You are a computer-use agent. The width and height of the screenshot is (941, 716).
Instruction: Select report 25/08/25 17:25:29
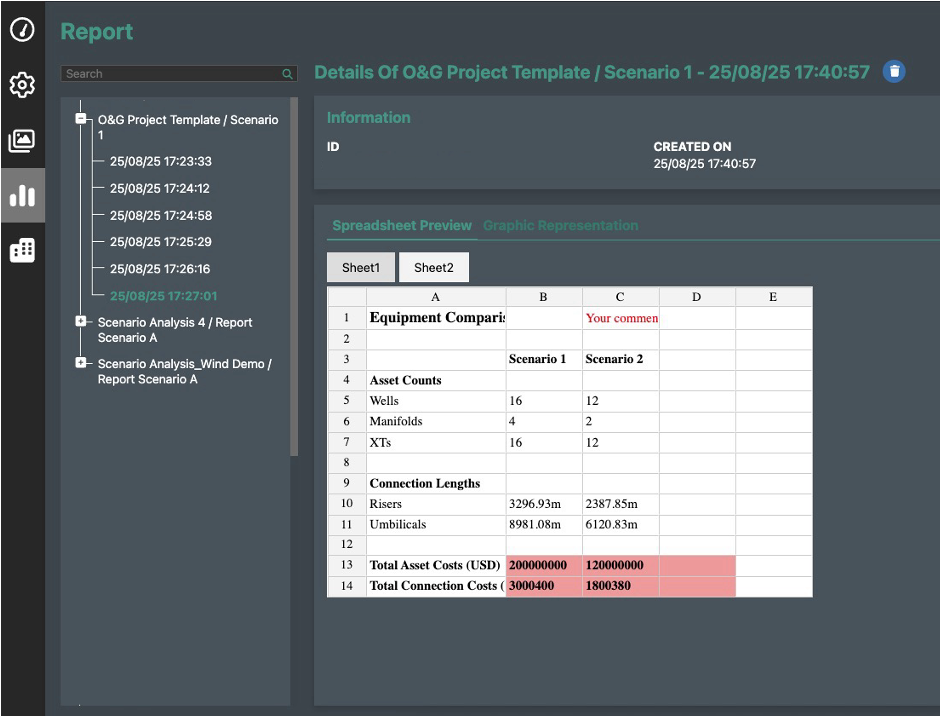[161, 242]
